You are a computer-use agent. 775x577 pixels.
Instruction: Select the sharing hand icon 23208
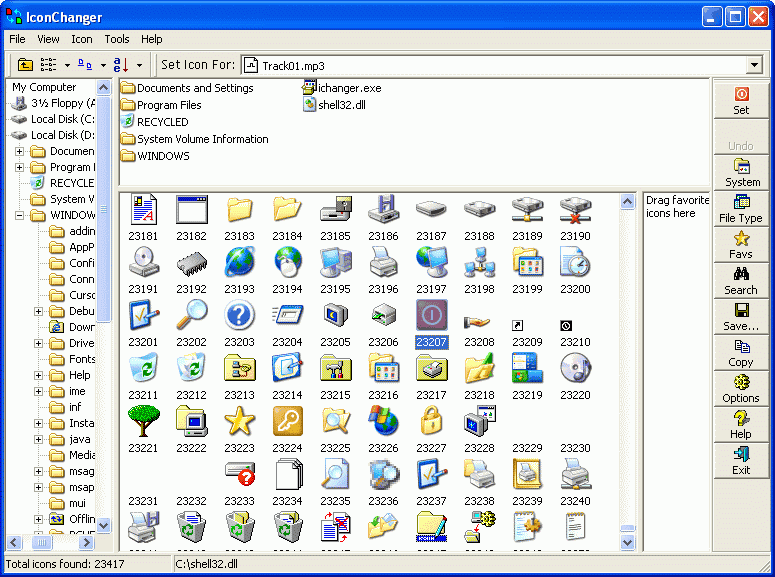477,323
